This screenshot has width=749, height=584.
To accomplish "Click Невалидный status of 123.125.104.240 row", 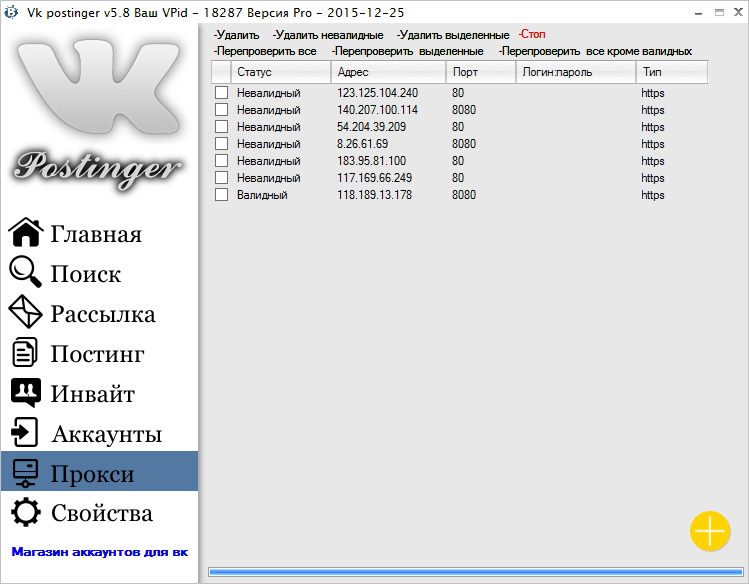I will click(268, 93).
